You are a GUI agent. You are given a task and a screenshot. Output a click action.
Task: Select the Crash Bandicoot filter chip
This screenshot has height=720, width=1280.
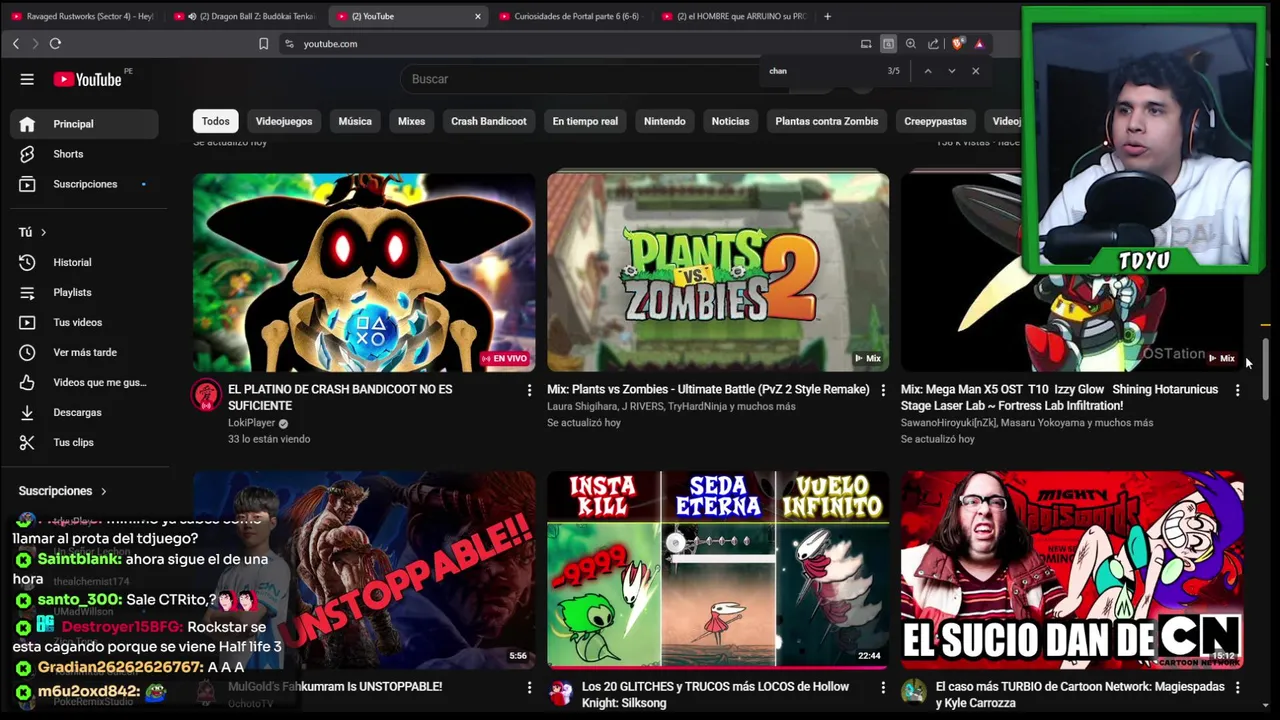(x=488, y=121)
